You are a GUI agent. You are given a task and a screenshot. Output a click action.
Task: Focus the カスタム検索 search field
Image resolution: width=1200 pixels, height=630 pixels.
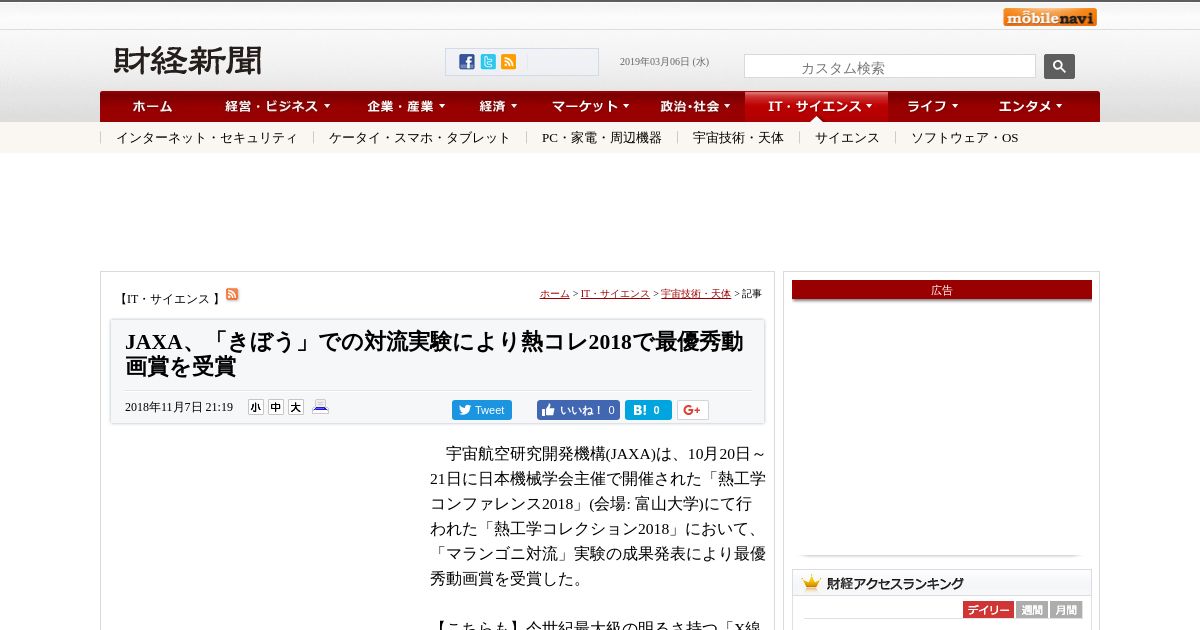coord(890,66)
